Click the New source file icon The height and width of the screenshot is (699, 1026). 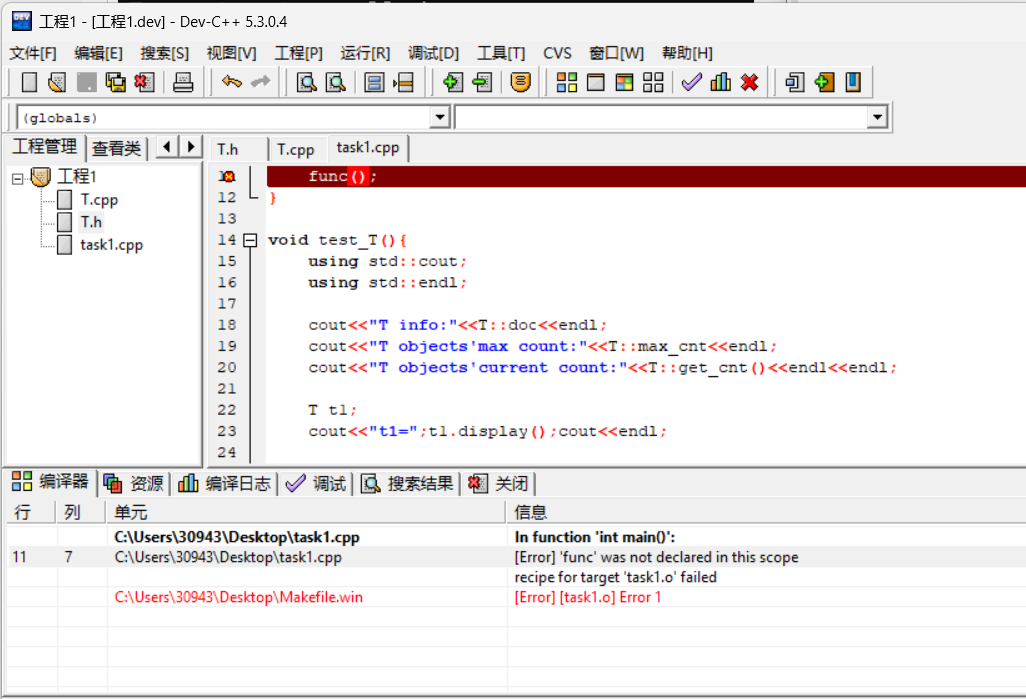pos(29,82)
